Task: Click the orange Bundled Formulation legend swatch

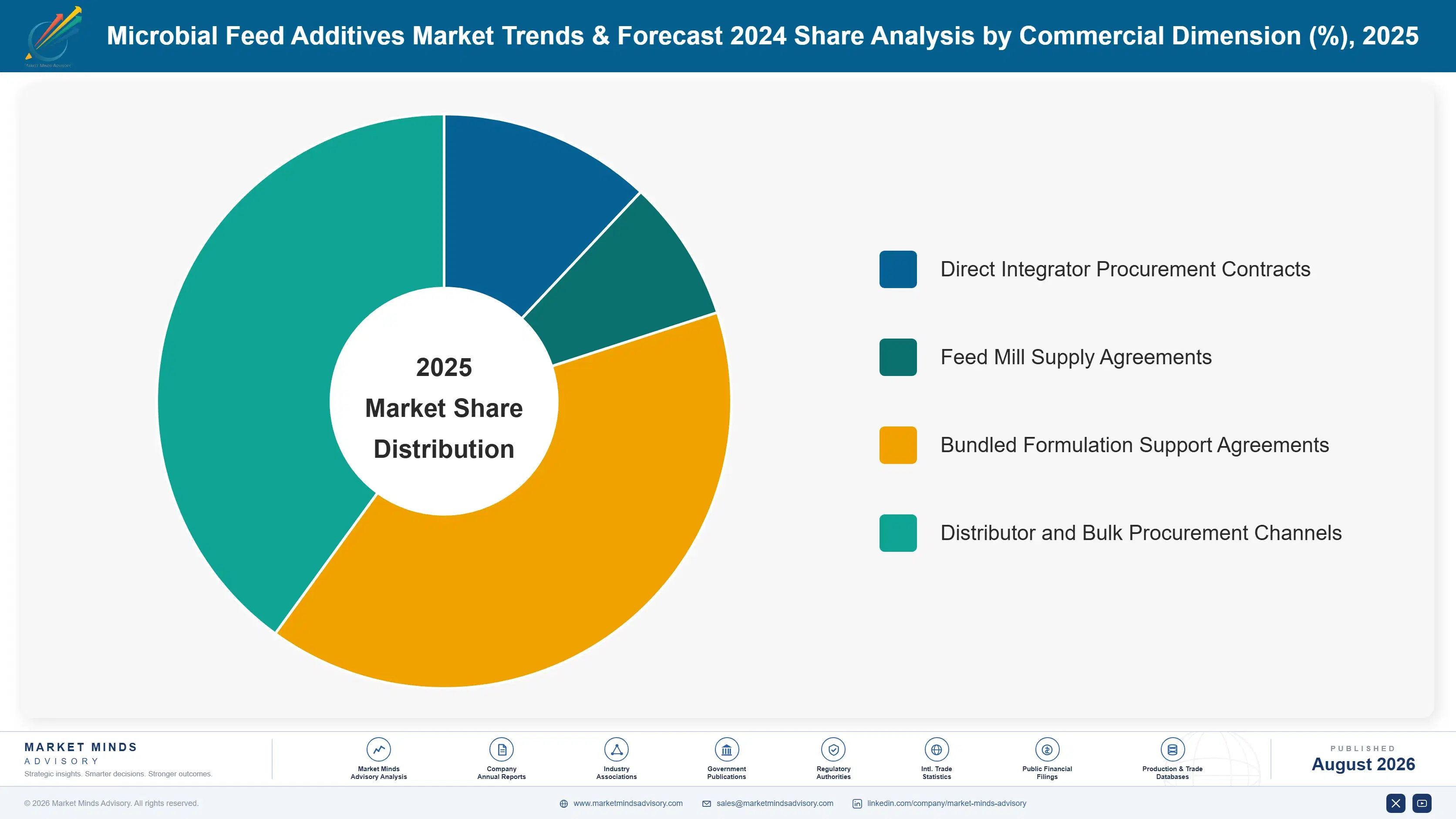Action: [x=898, y=445]
